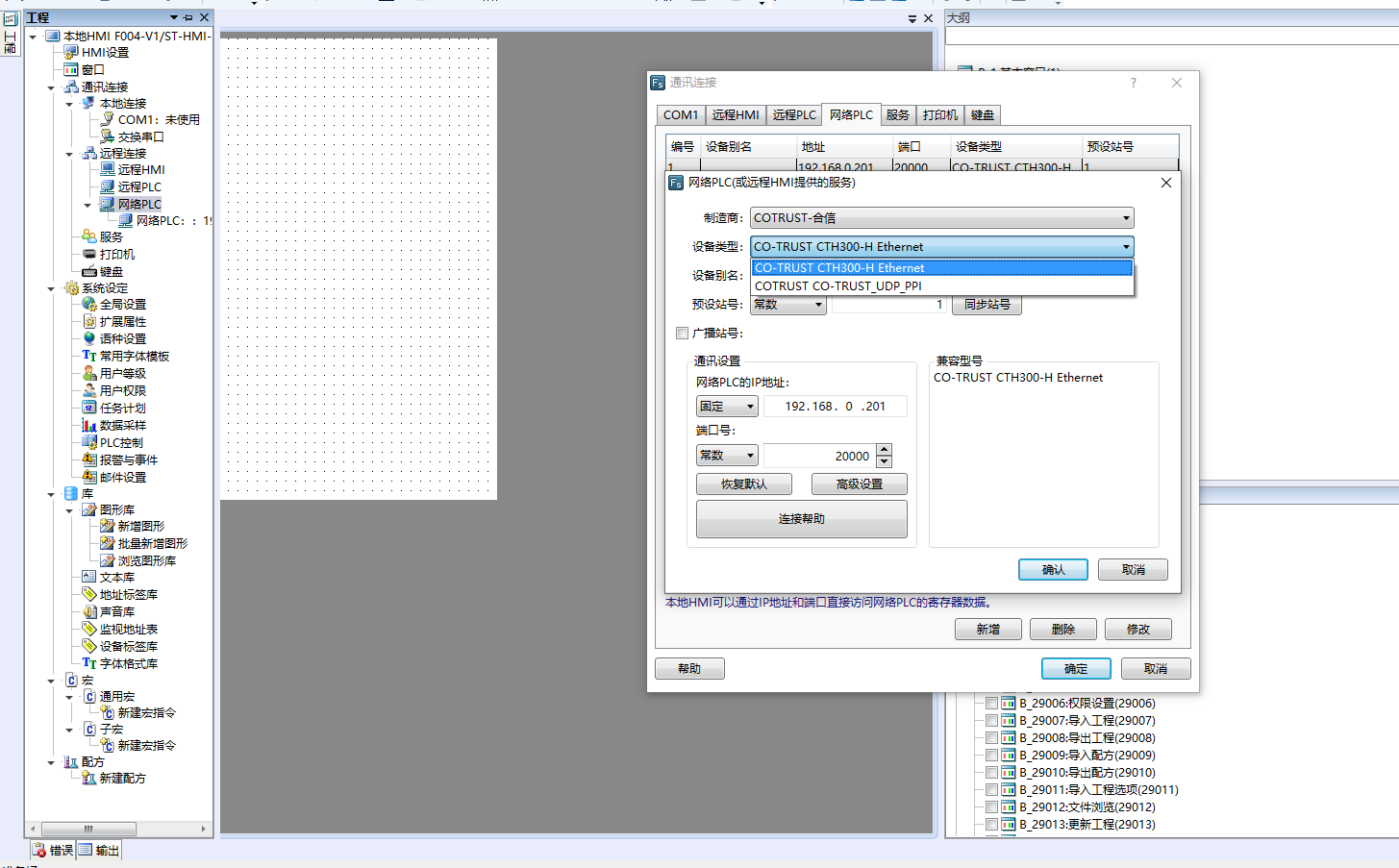Click the 语种设置 globe icon

(89, 338)
